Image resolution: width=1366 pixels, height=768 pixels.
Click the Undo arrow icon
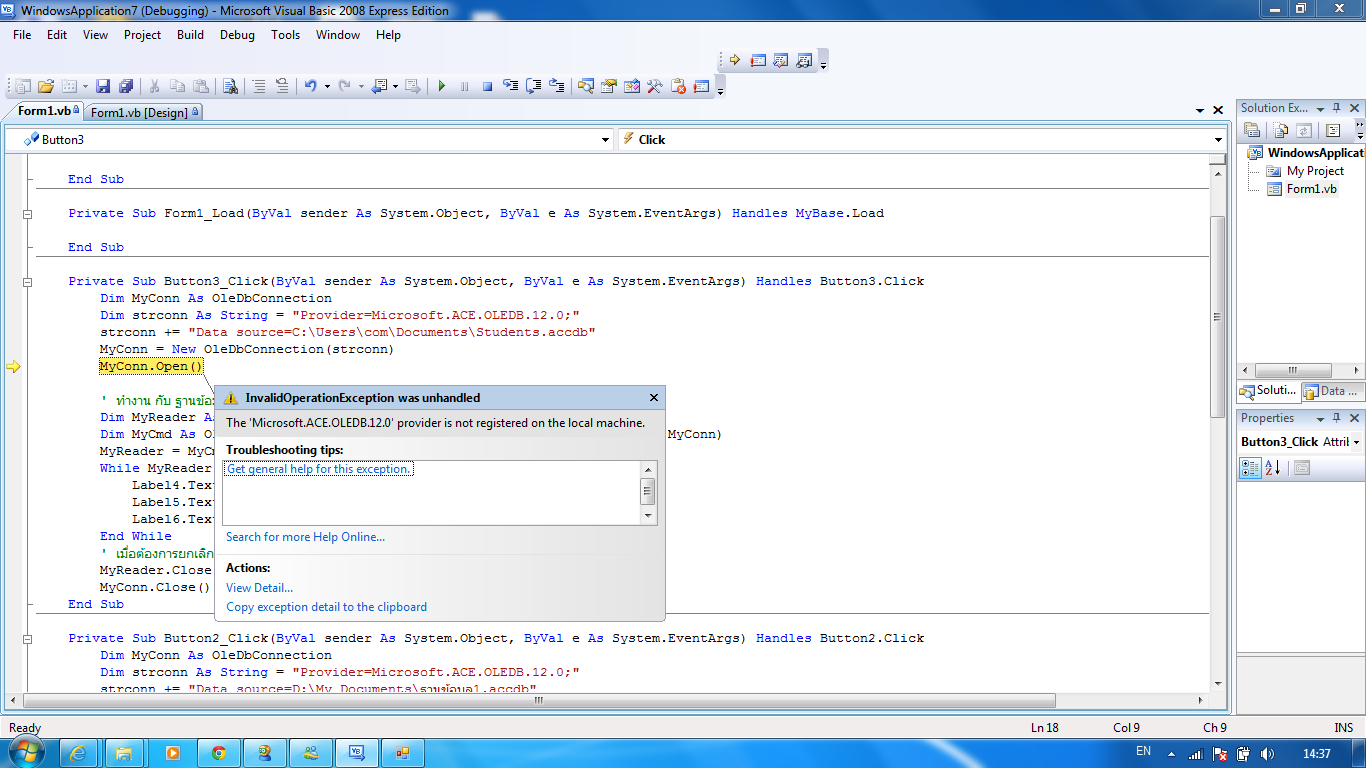pyautogui.click(x=310, y=86)
